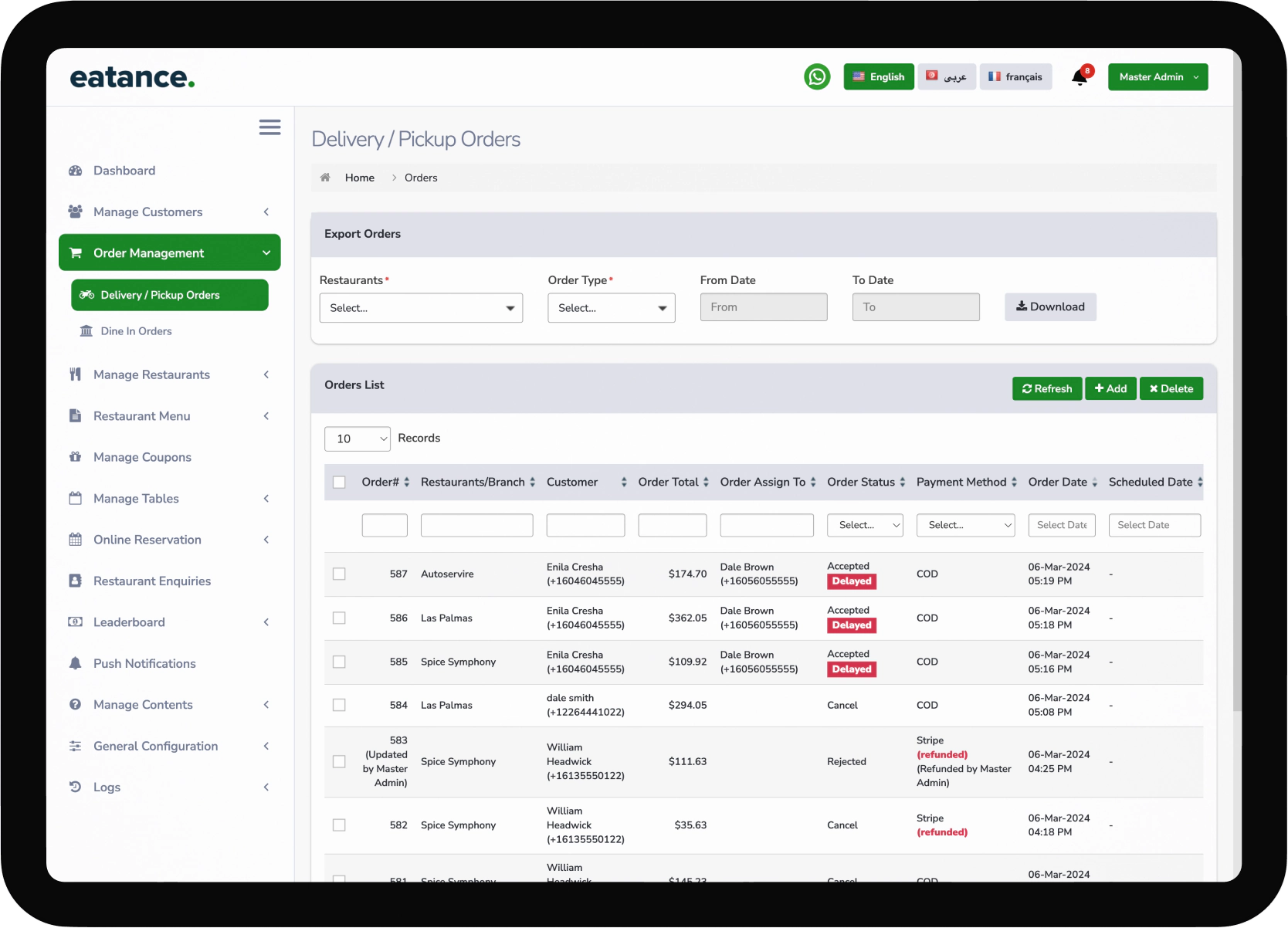Click the From Date input field
The image size is (1288, 928).
pos(763,307)
